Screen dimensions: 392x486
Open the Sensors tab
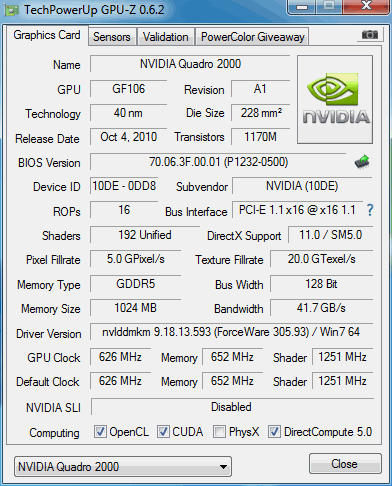[x=112, y=37]
